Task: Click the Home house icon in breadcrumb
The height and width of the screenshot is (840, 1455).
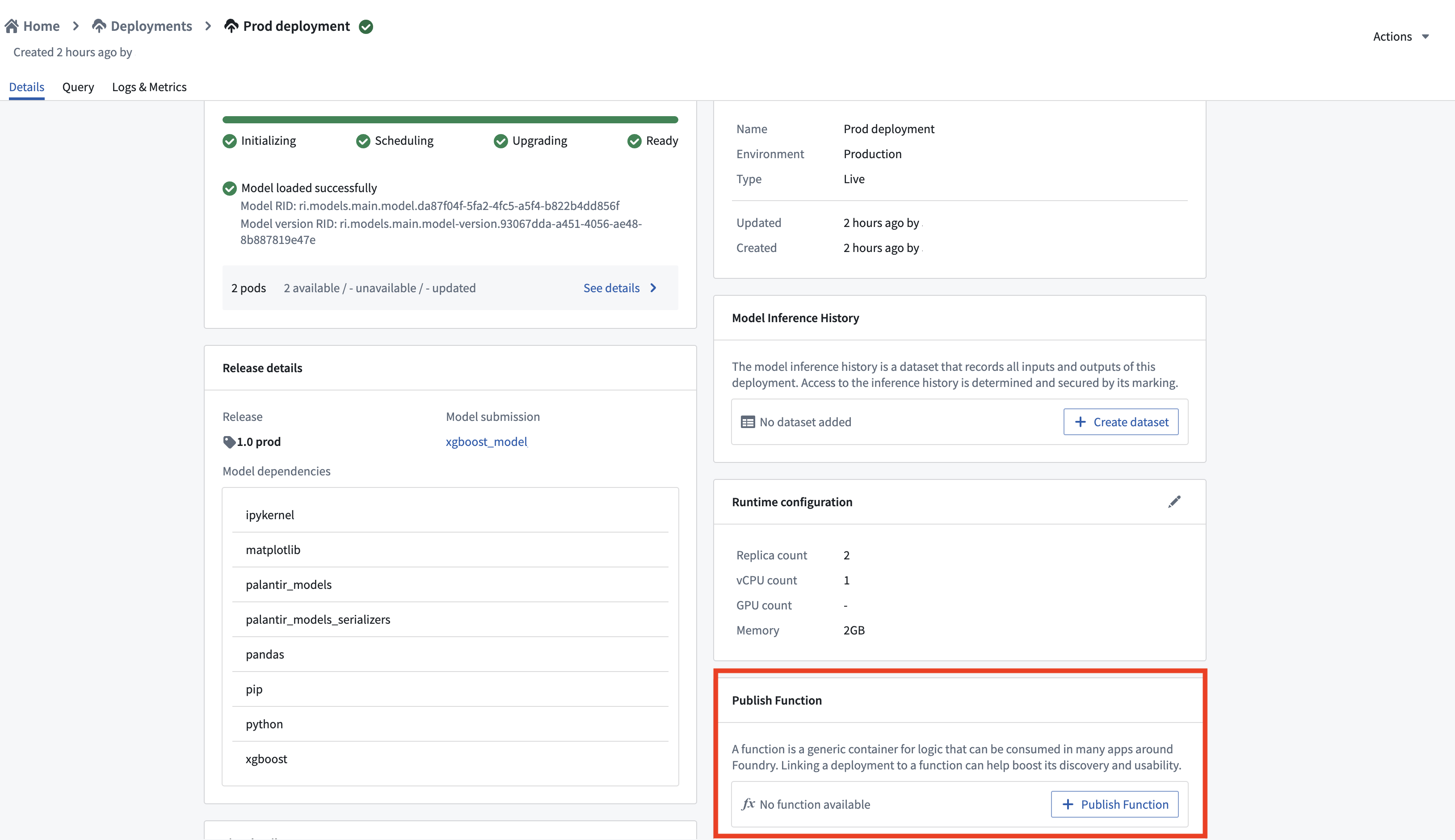Action: pyautogui.click(x=12, y=26)
